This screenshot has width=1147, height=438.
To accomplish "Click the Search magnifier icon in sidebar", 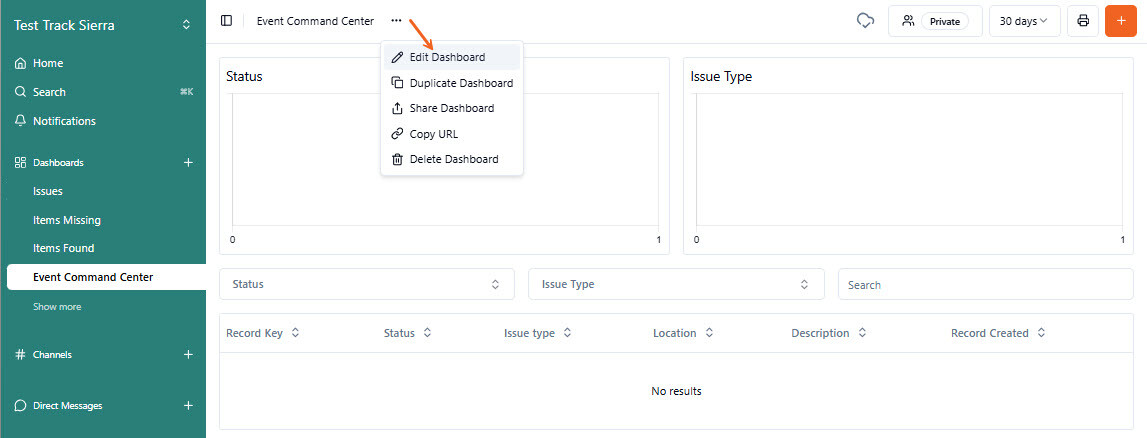I will (x=20, y=92).
